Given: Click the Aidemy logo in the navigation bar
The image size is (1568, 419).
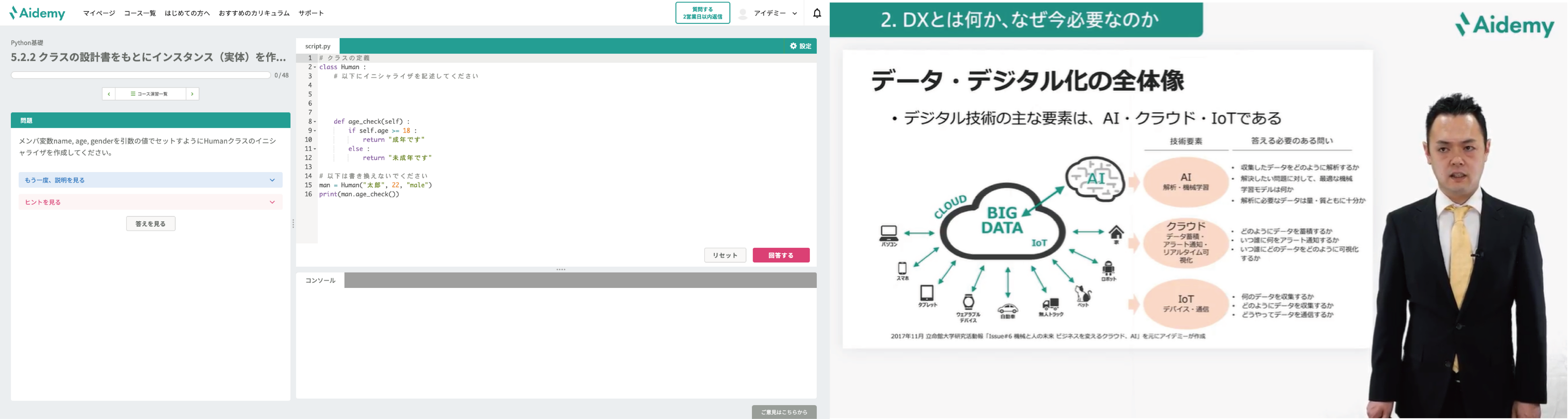Looking at the screenshot, I should tap(38, 12).
